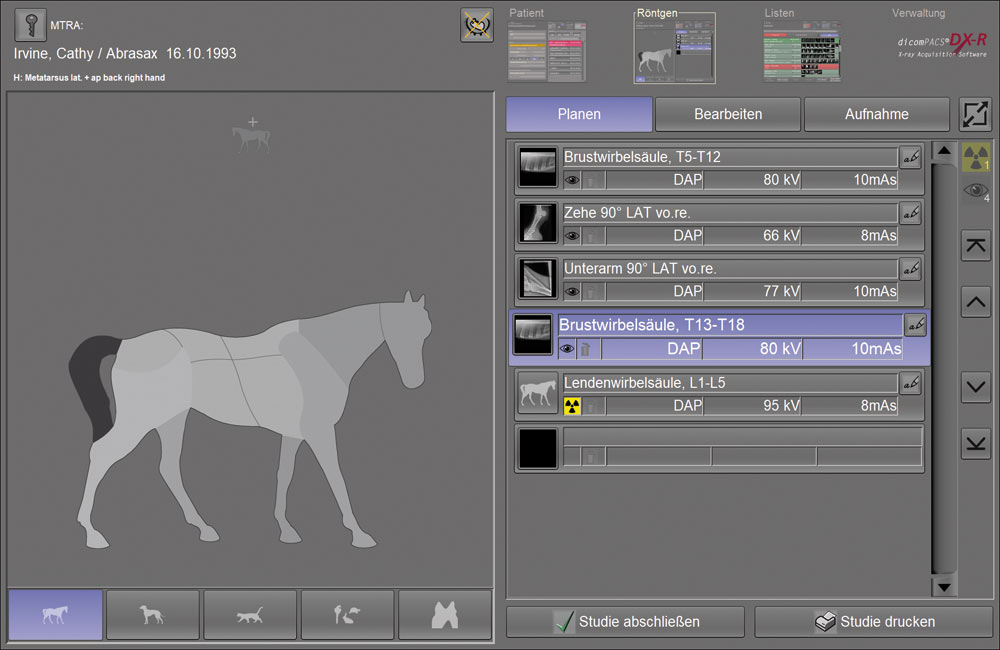The image size is (1000, 650).
Task: Toggle the radiation filter in the right sidebar
Action: click(975, 157)
